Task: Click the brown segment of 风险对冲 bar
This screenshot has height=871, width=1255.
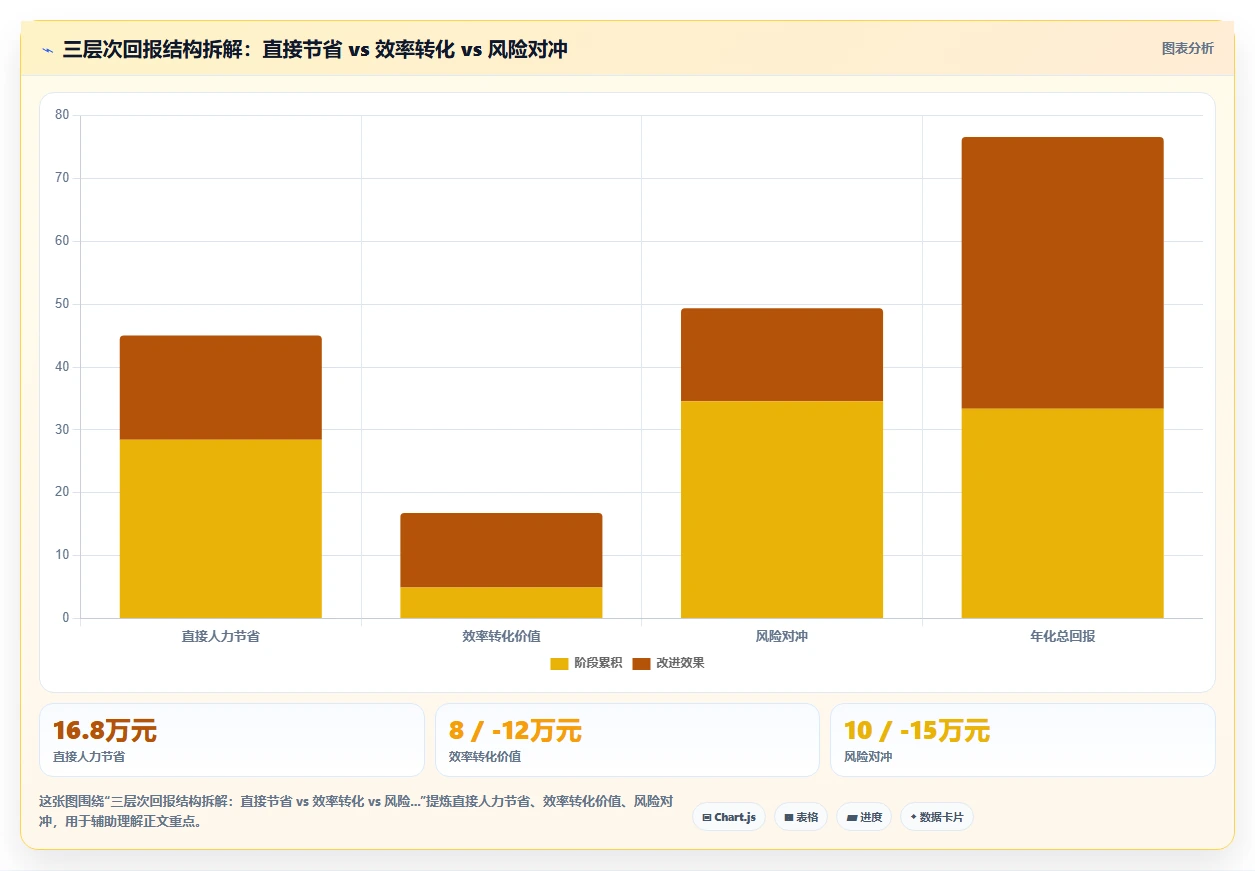Action: tap(782, 355)
